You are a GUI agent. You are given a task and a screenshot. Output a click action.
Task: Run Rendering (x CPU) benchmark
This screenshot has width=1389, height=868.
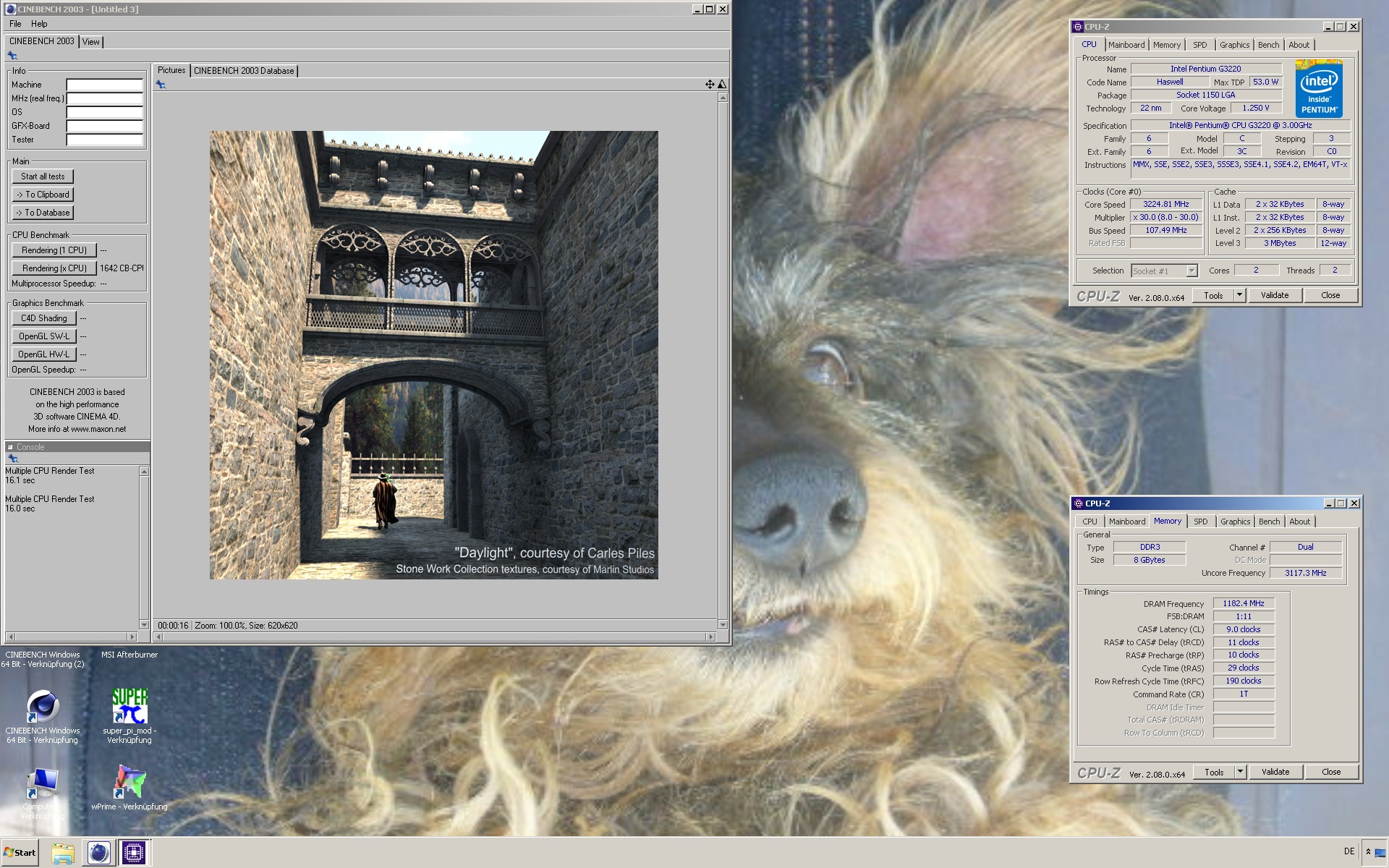(54, 268)
